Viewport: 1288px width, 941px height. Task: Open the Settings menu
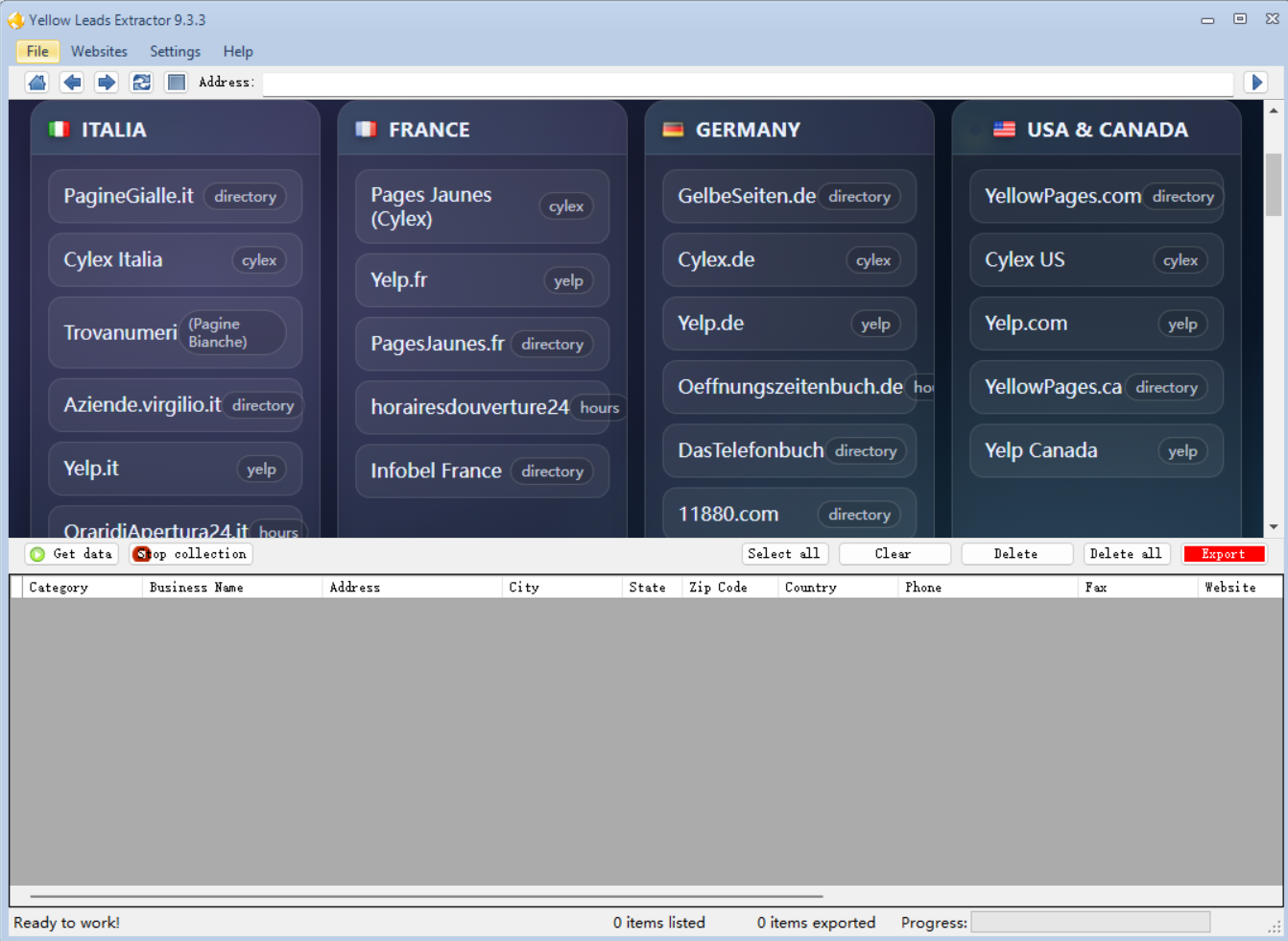175,52
